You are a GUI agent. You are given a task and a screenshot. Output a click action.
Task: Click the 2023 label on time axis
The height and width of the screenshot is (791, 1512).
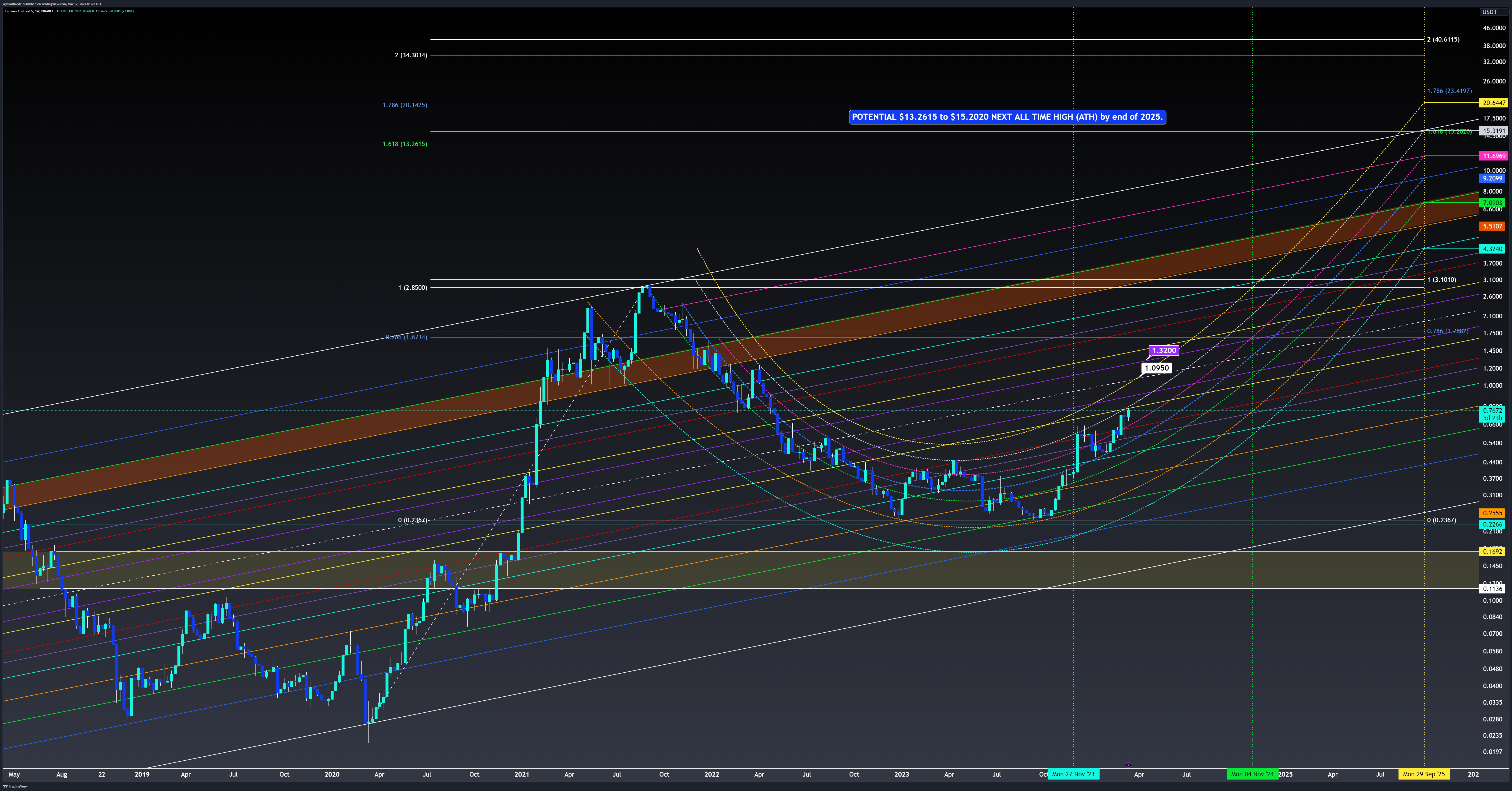[x=902, y=774]
